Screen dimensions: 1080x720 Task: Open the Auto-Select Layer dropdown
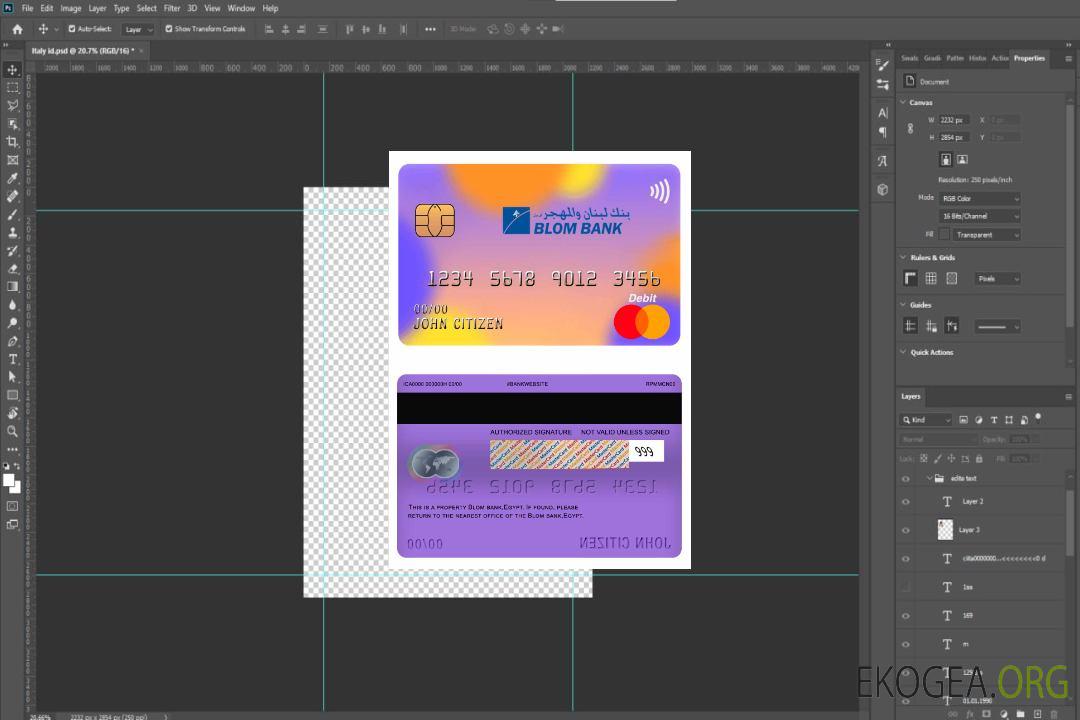(138, 29)
